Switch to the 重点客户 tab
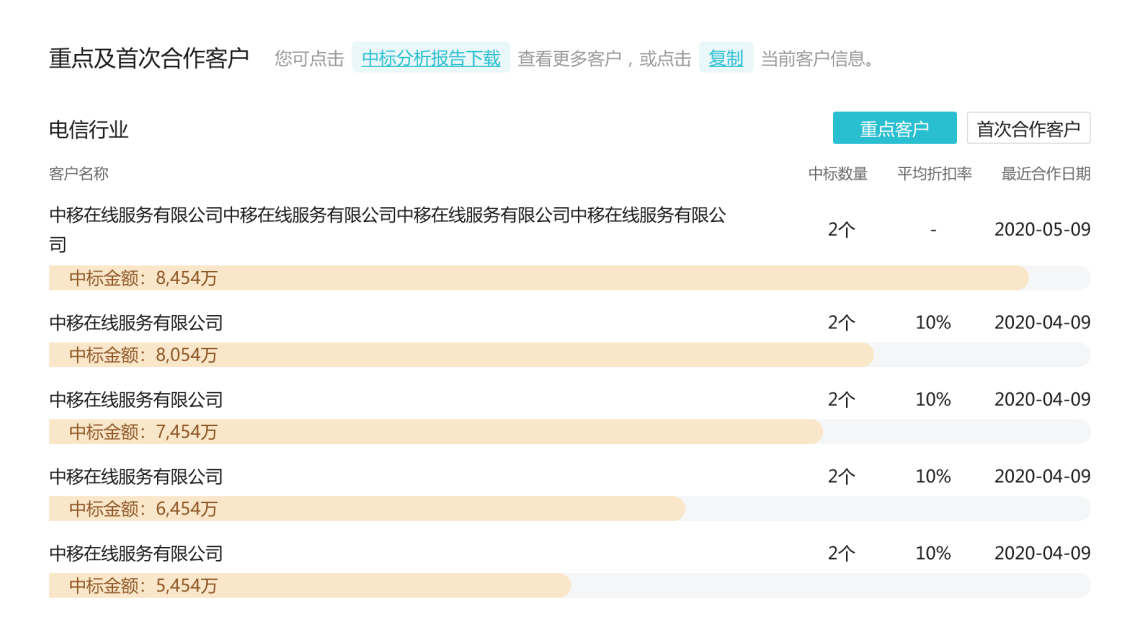1140x640 pixels. 894,129
